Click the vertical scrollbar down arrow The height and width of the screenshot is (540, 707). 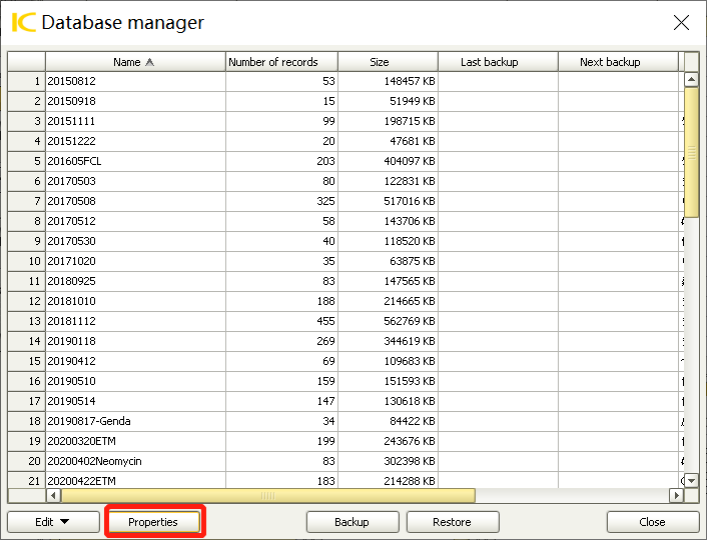pyautogui.click(x=691, y=481)
